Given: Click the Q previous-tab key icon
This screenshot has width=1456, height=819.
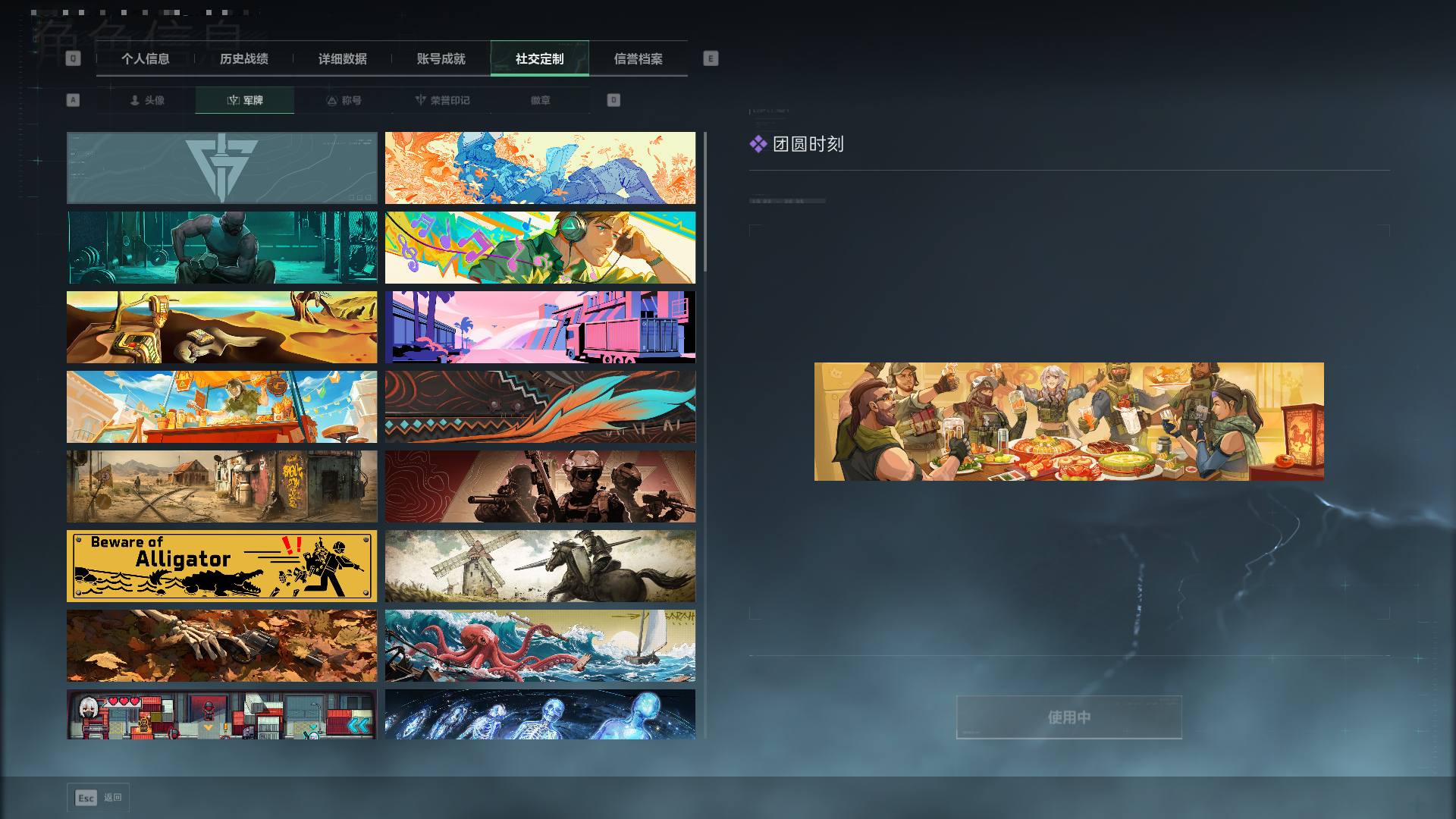Looking at the screenshot, I should 73,58.
